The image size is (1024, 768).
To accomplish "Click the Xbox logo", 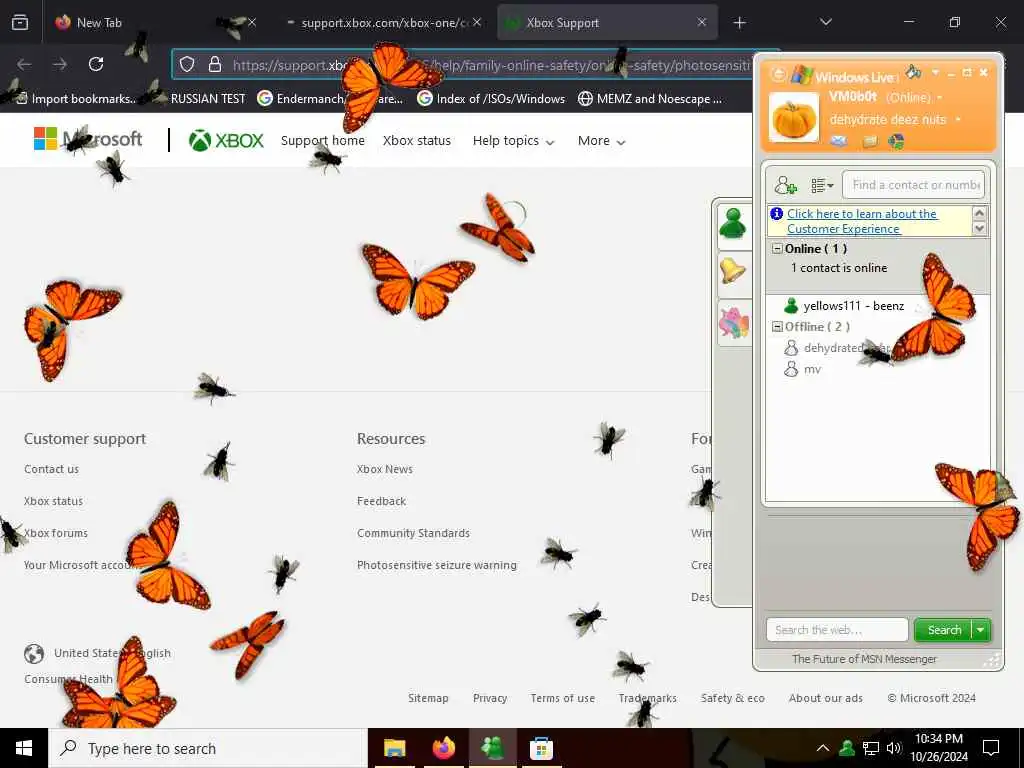I will 226,140.
